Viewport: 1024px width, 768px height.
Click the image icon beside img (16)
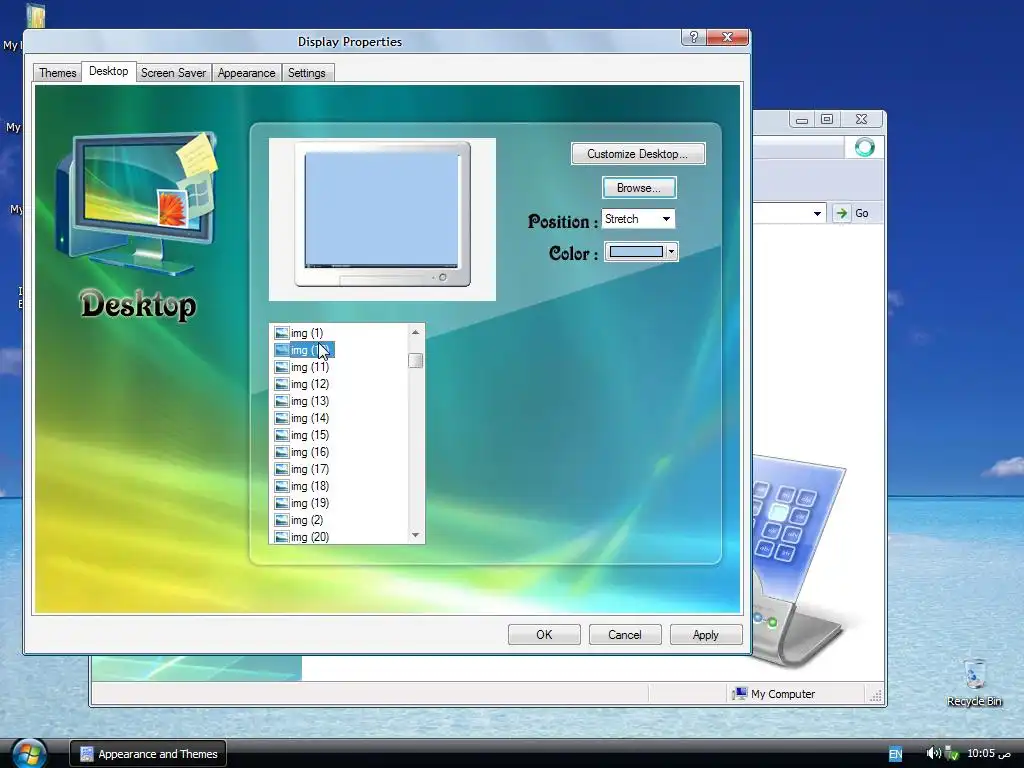281,452
